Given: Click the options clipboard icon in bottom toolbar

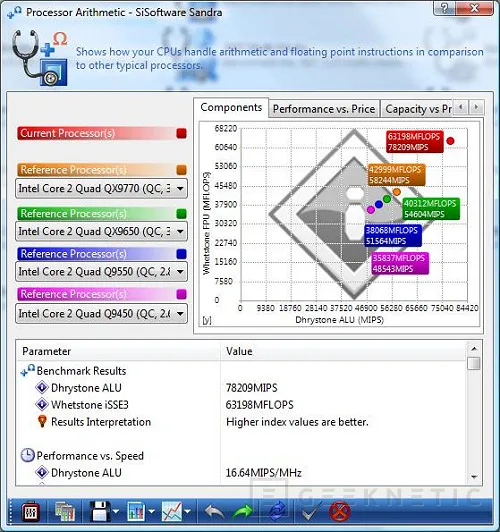Looking at the screenshot, I should pyautogui.click(x=31, y=511).
